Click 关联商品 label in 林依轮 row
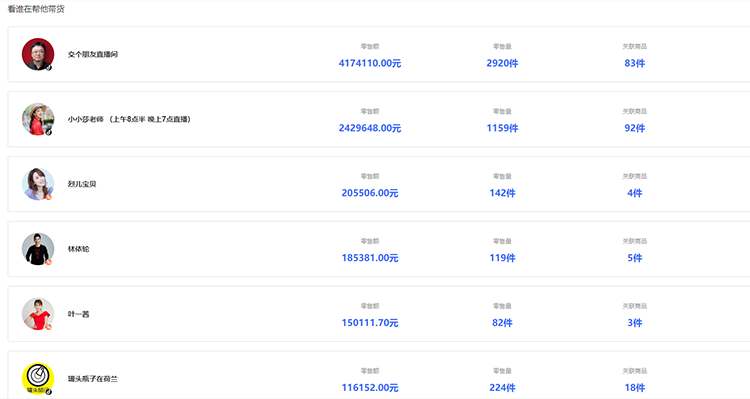 635,241
